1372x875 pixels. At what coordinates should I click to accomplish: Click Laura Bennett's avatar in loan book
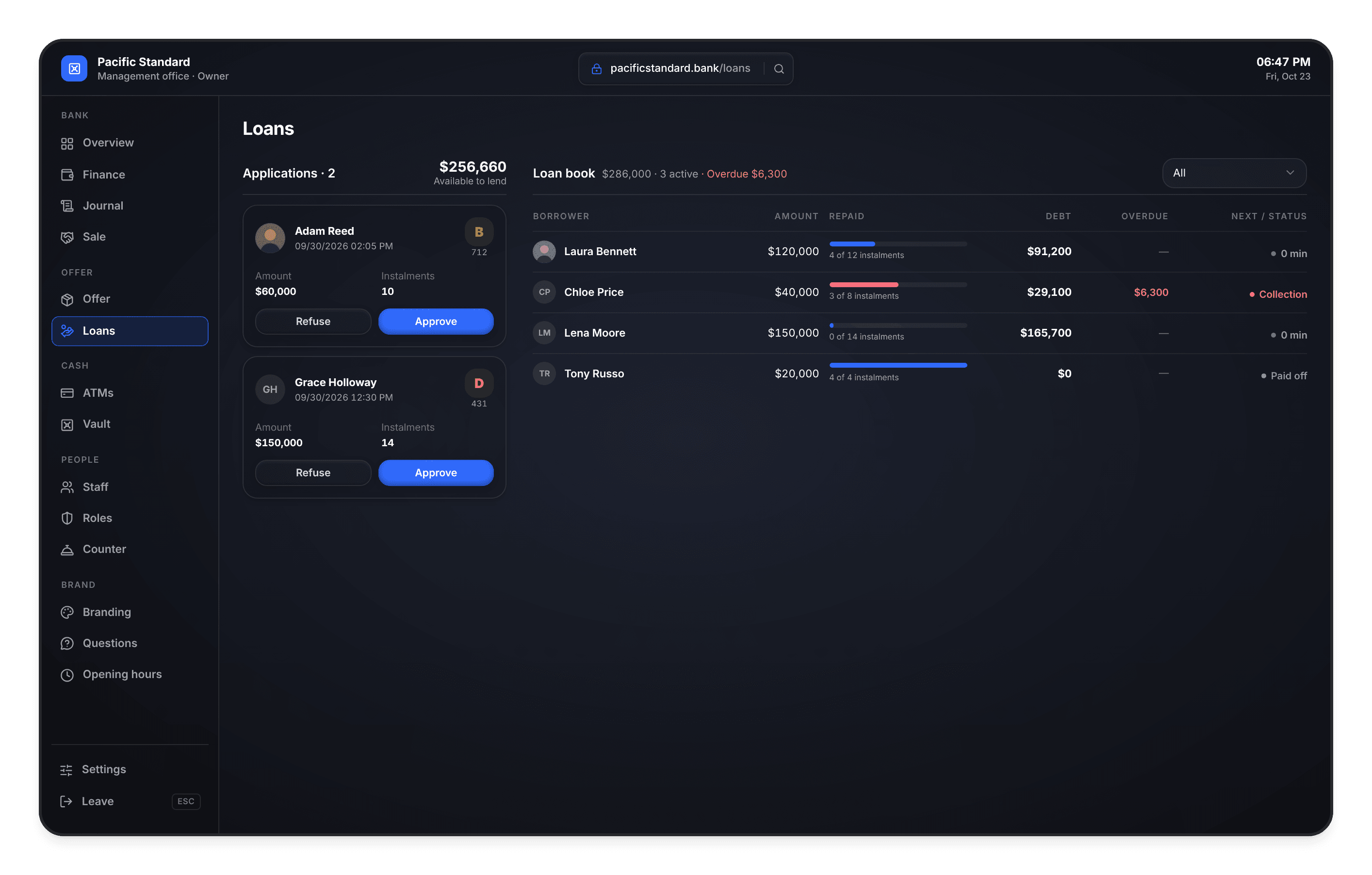544,251
